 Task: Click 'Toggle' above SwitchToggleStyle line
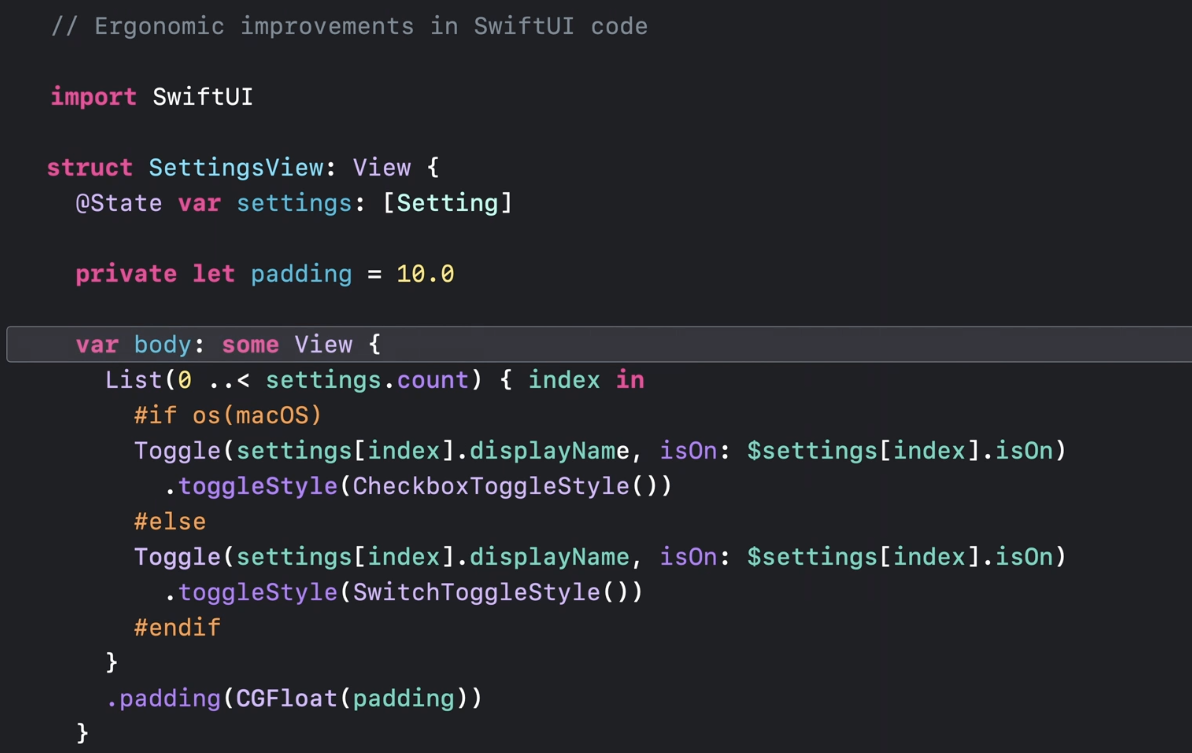177,557
